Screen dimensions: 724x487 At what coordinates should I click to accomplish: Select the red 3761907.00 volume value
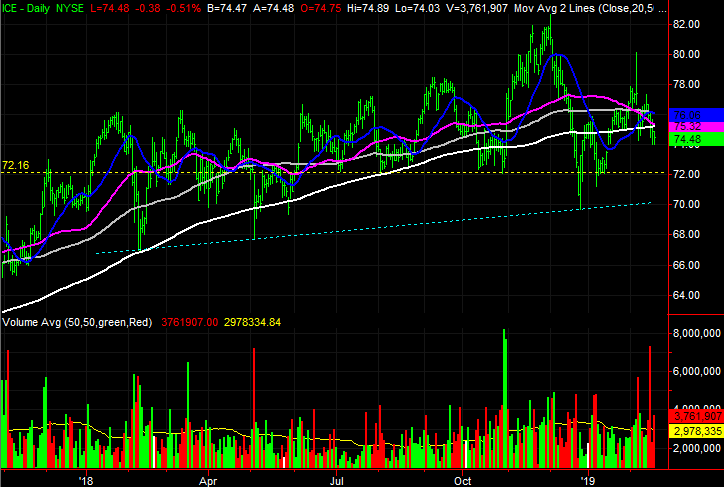click(190, 322)
